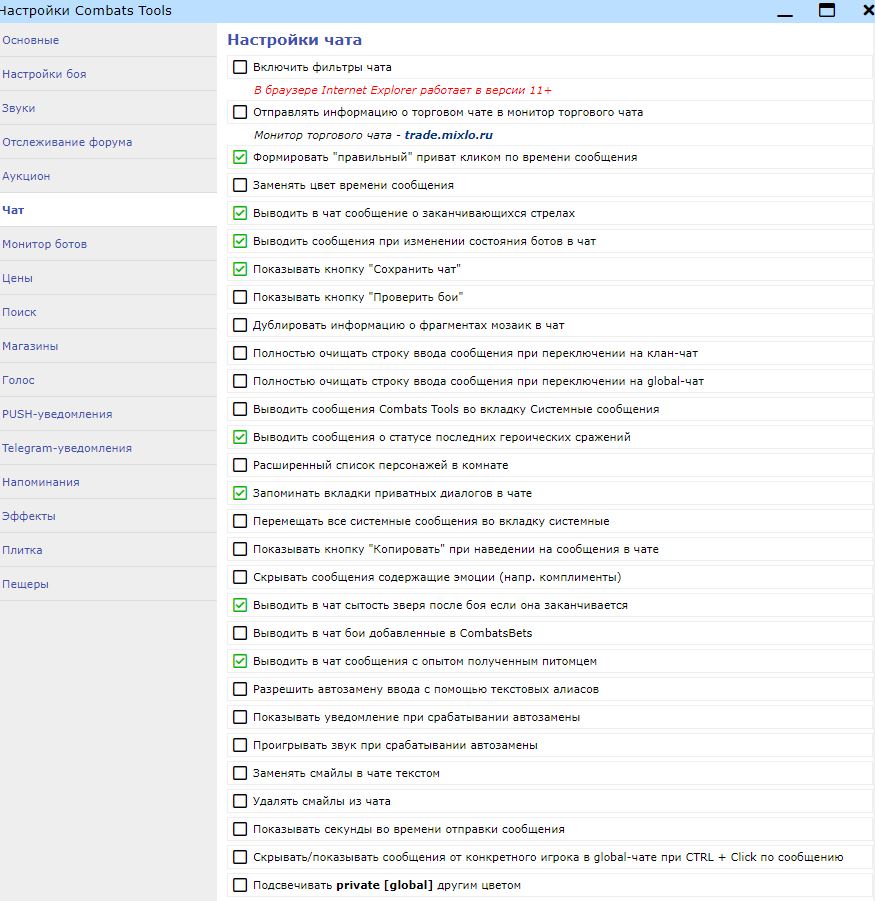Uncheck Показывать кнопку "Сохранить чат"
875x901 pixels.
[x=240, y=269]
